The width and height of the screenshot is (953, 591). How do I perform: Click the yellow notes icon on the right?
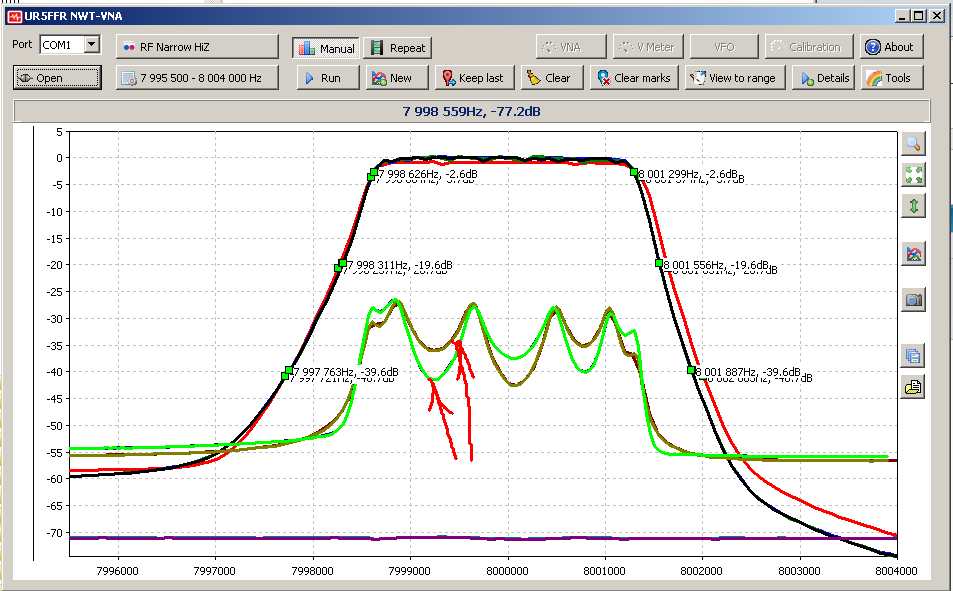(912, 386)
